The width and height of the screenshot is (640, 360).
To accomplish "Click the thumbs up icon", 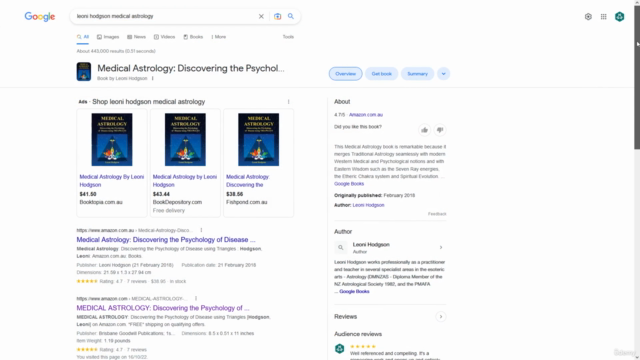I will (x=424, y=130).
